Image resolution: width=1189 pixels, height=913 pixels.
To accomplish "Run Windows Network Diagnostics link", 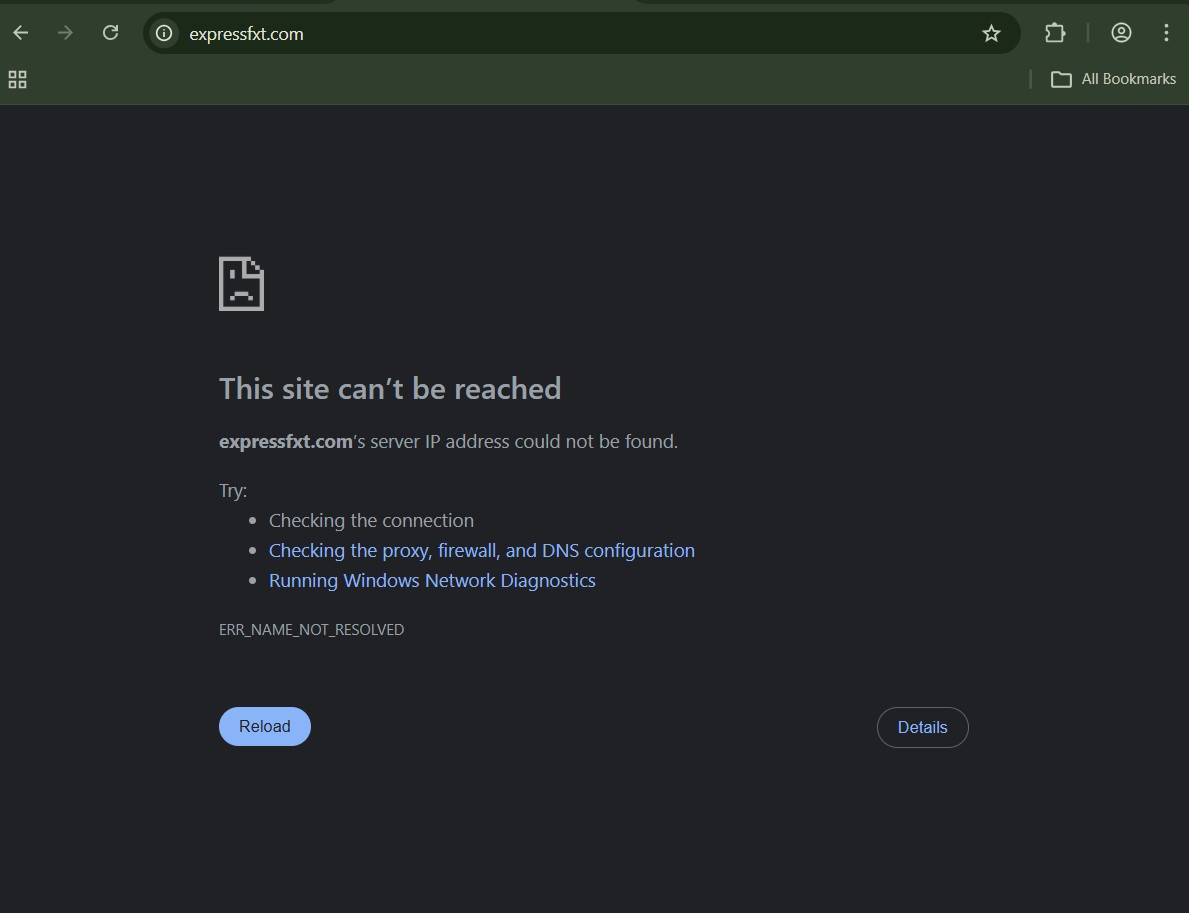I will pos(432,581).
